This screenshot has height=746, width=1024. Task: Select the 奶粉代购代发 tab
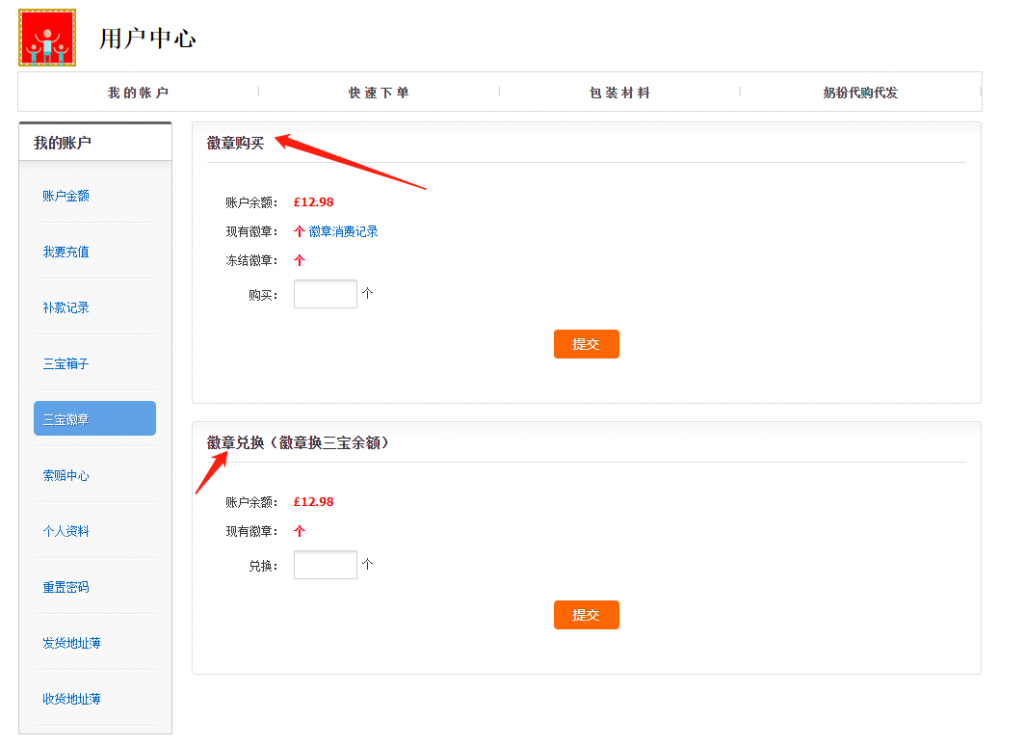click(x=860, y=93)
